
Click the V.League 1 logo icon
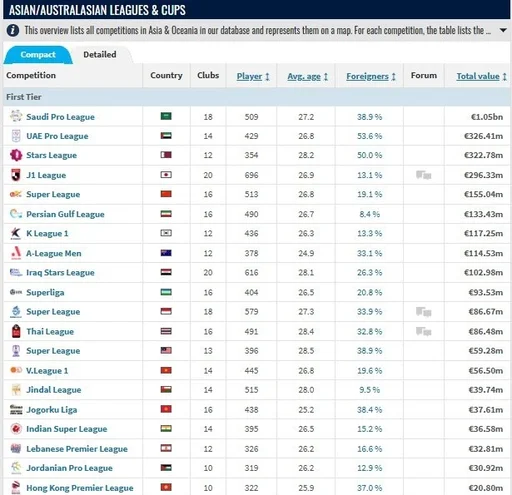pos(16,370)
